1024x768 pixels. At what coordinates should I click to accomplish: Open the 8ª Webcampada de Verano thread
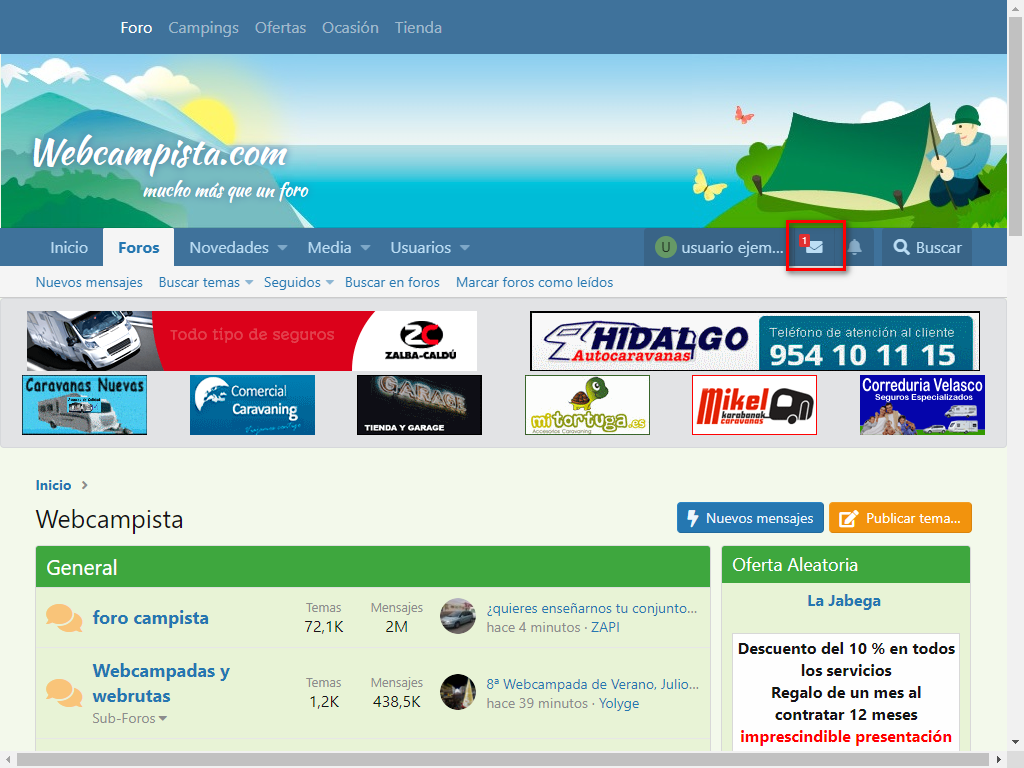pos(592,684)
